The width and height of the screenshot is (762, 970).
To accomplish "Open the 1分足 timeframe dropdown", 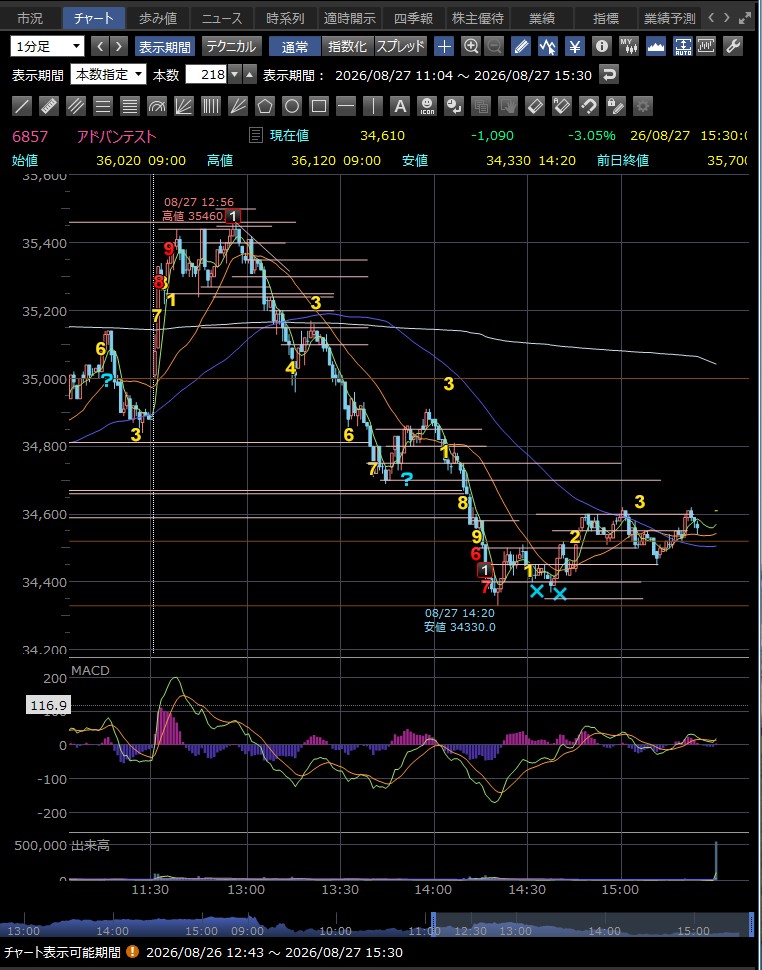I will coord(47,46).
